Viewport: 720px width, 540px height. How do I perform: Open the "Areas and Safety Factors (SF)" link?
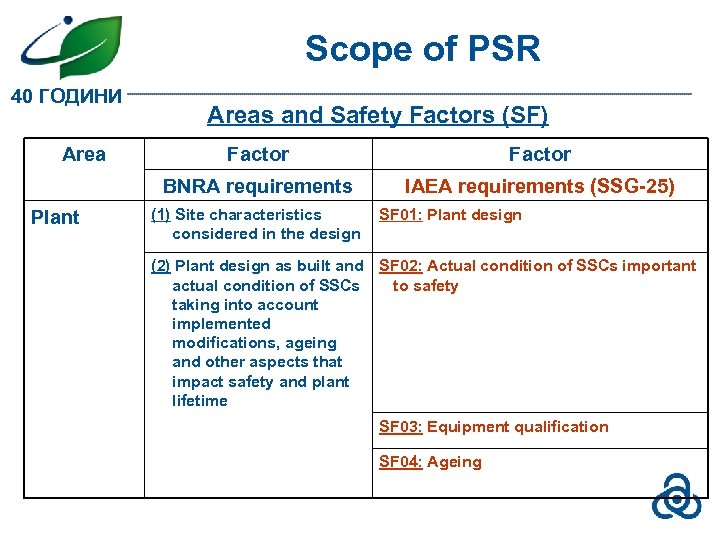(x=377, y=115)
